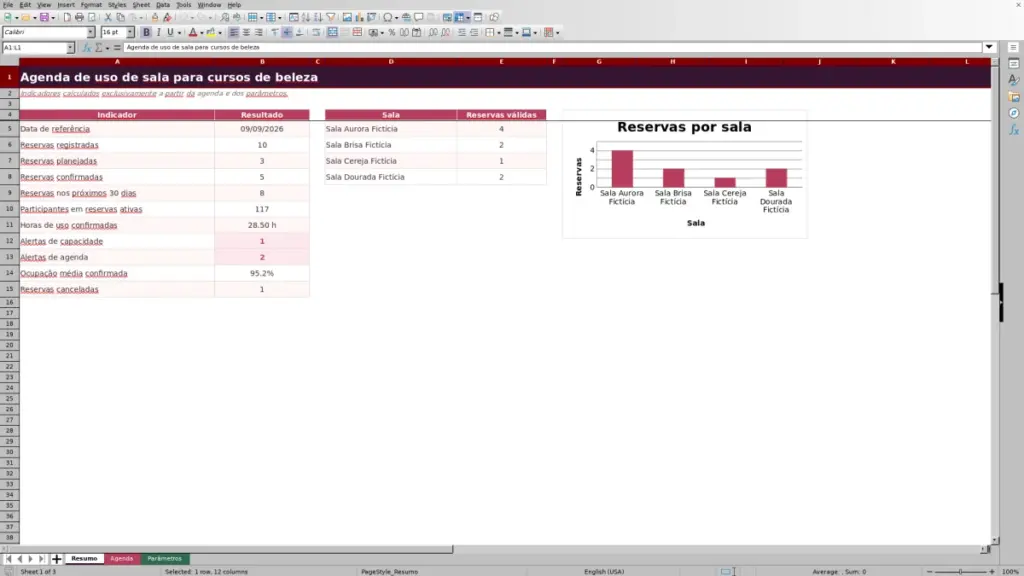Click the Cut scissors icon
This screenshot has height=576, width=1024.
[108, 18]
